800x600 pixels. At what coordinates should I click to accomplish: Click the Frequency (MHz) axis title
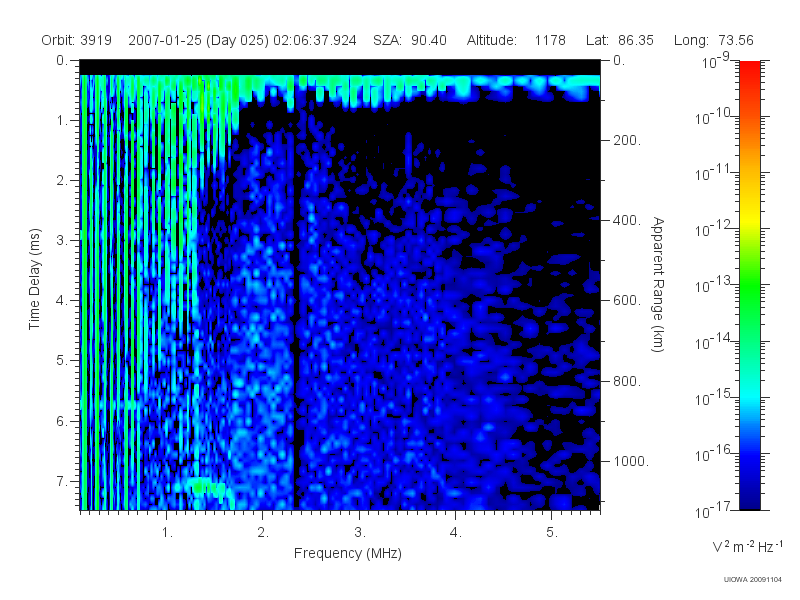(x=348, y=554)
